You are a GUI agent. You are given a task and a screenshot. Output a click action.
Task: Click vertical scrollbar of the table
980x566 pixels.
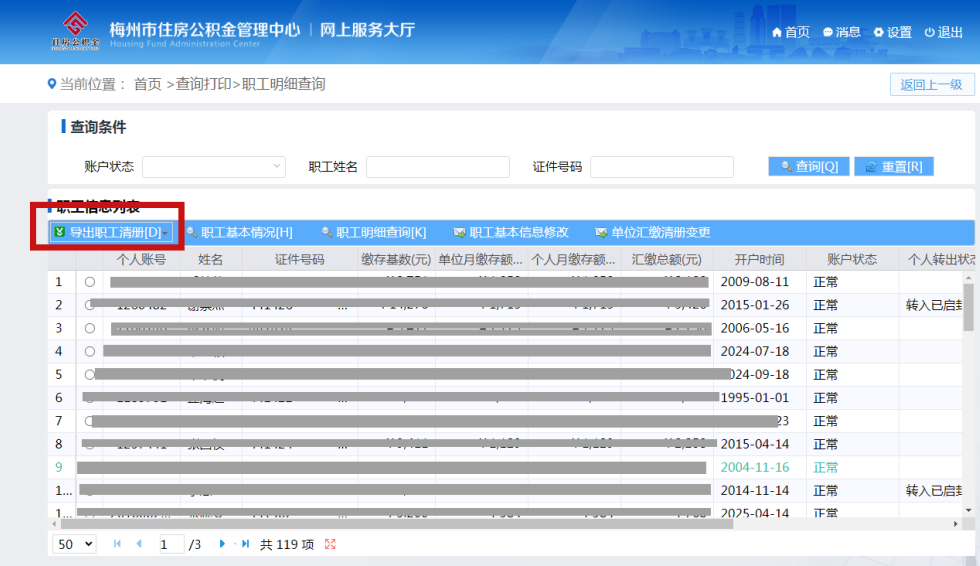[968, 306]
